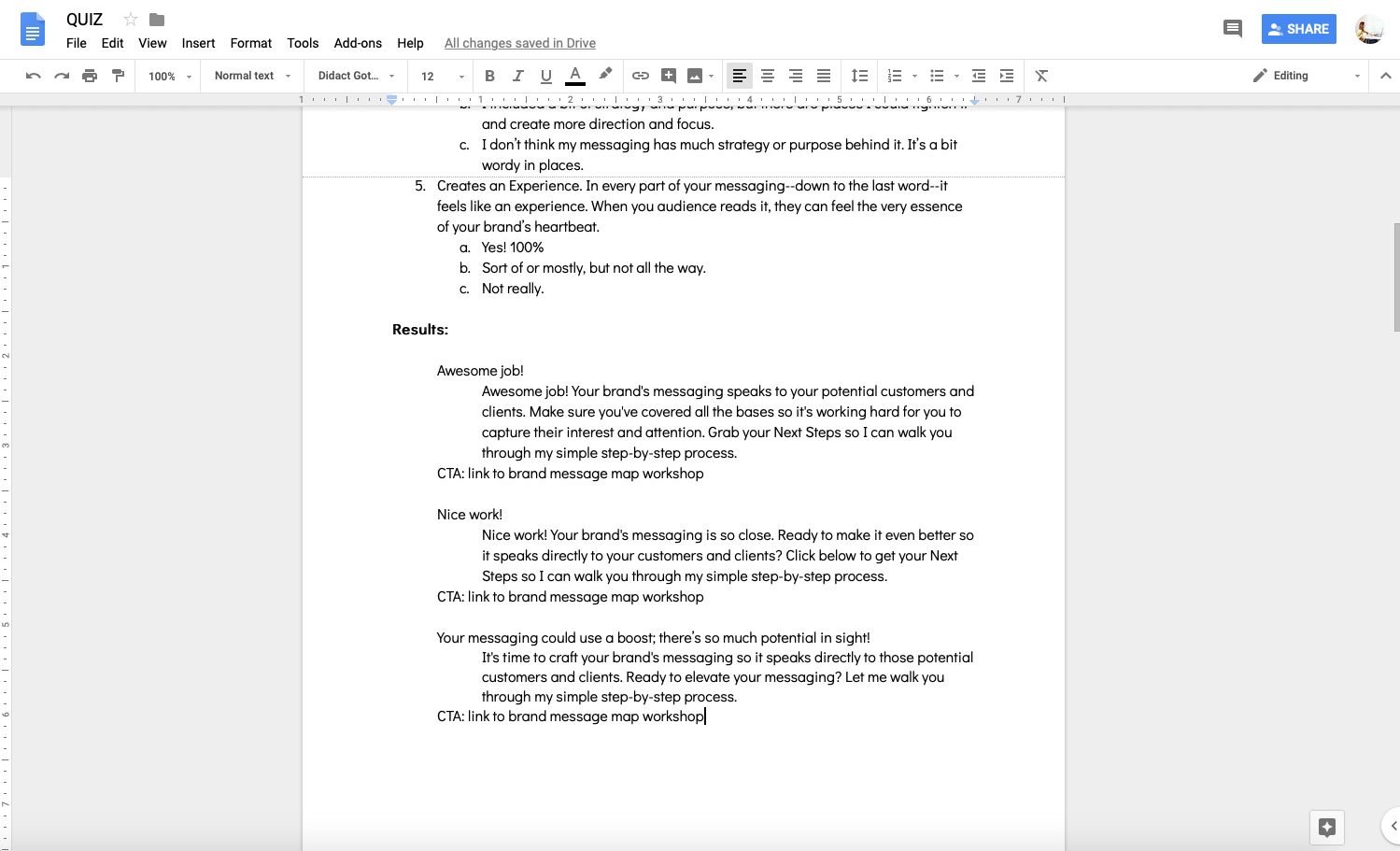Open the zoom 100% dropdown
Screen dimensions: 1400x851
click(x=169, y=77)
